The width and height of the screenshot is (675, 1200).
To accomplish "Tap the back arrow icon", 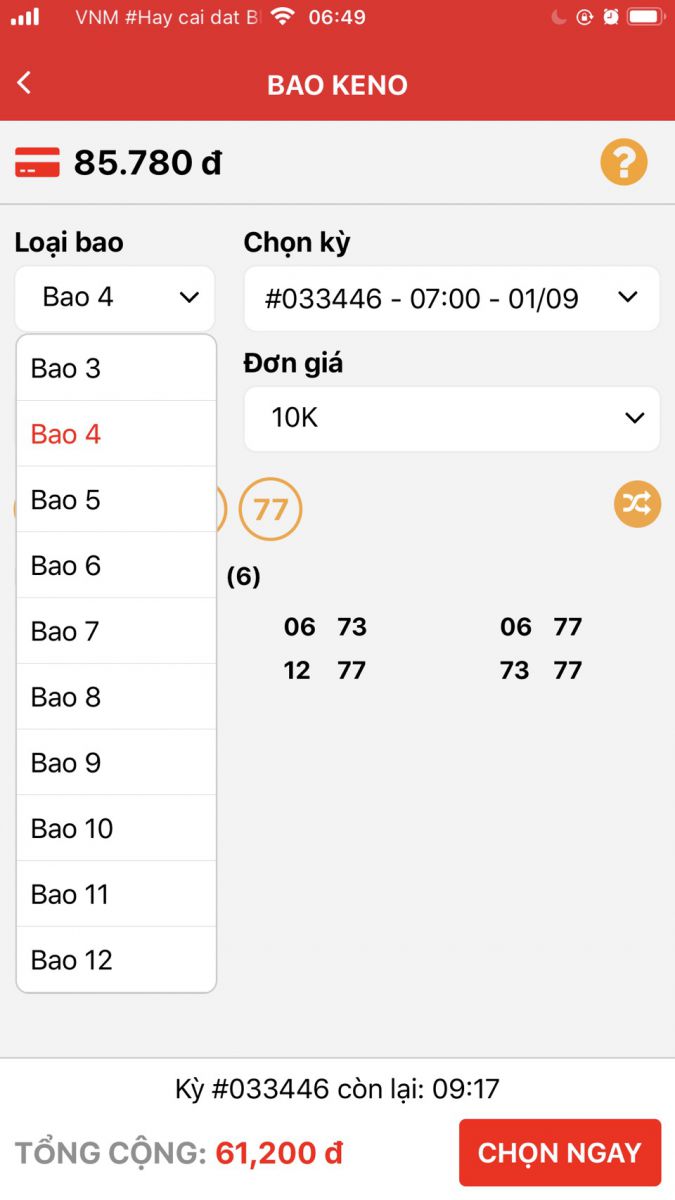I will [x=25, y=84].
